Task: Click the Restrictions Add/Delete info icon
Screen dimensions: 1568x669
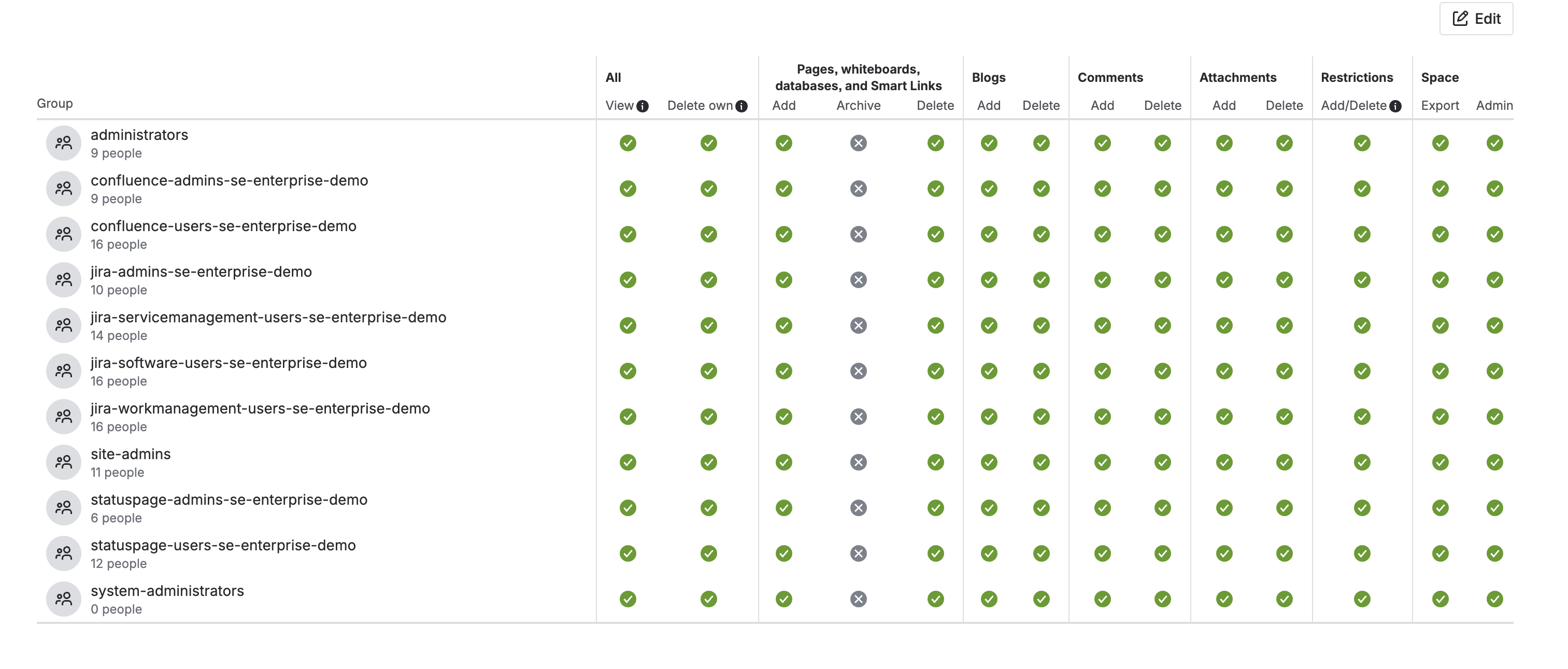Action: pos(1395,106)
